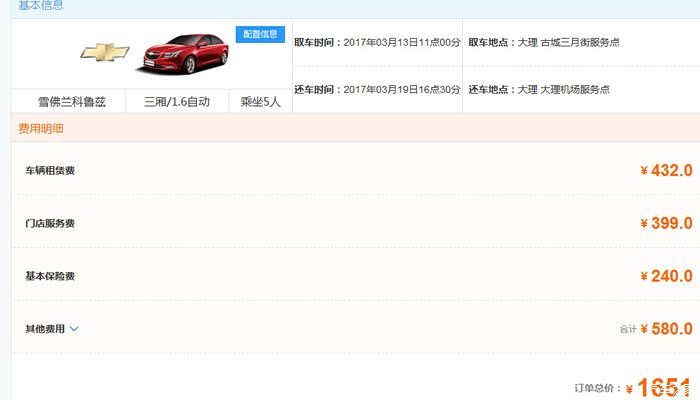Click the ¥432.0 rental fee amount

tap(666, 170)
